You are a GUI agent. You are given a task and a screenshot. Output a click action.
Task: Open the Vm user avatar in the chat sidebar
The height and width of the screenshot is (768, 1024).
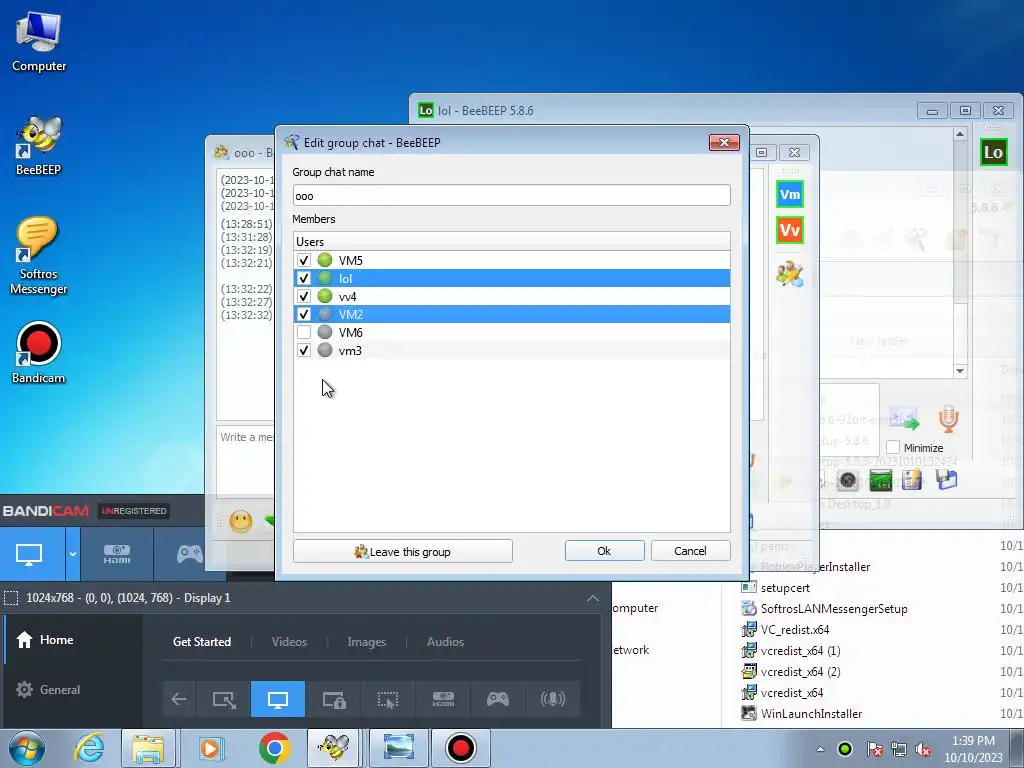[x=790, y=195]
